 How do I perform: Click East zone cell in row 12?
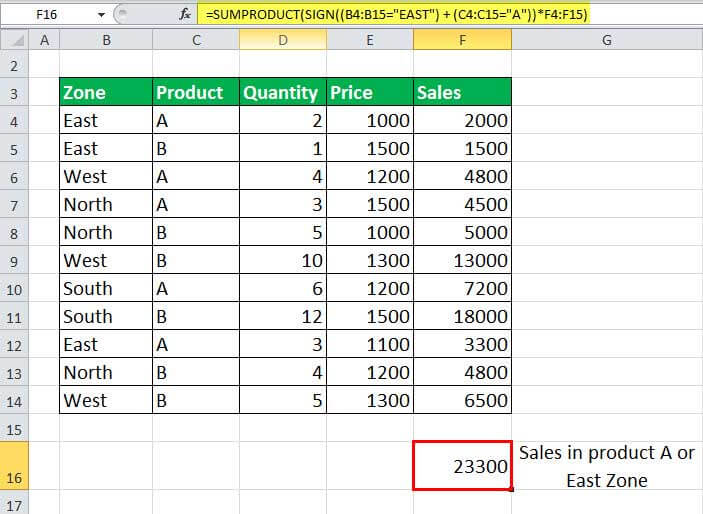click(x=106, y=344)
